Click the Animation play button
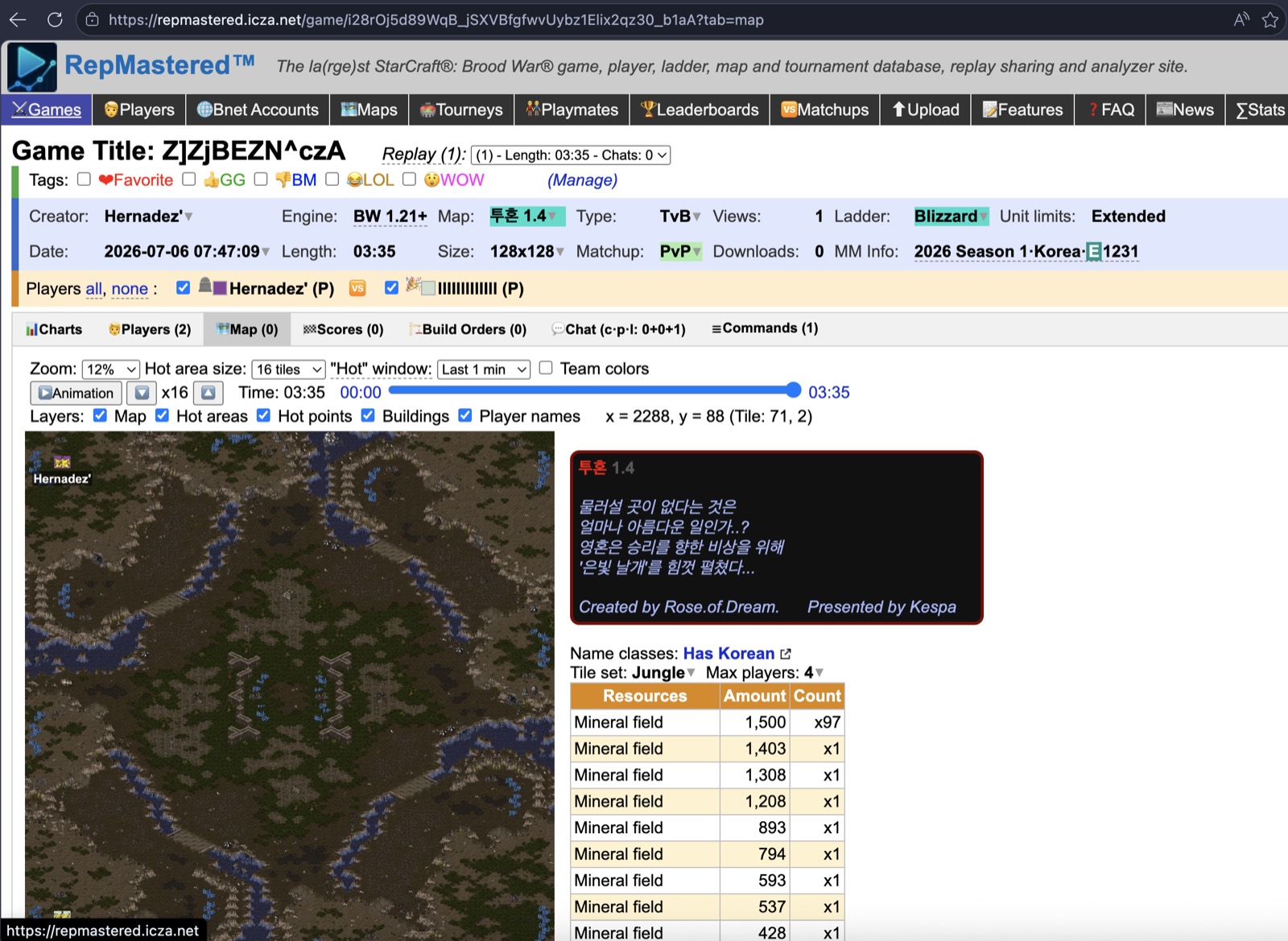 point(76,393)
